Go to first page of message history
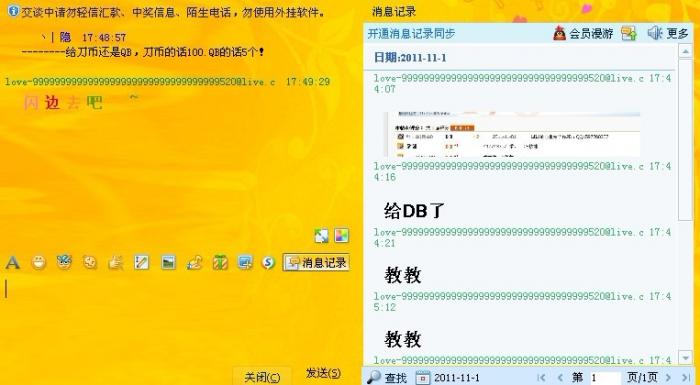The height and width of the screenshot is (385, 700). pyautogui.click(x=541, y=378)
